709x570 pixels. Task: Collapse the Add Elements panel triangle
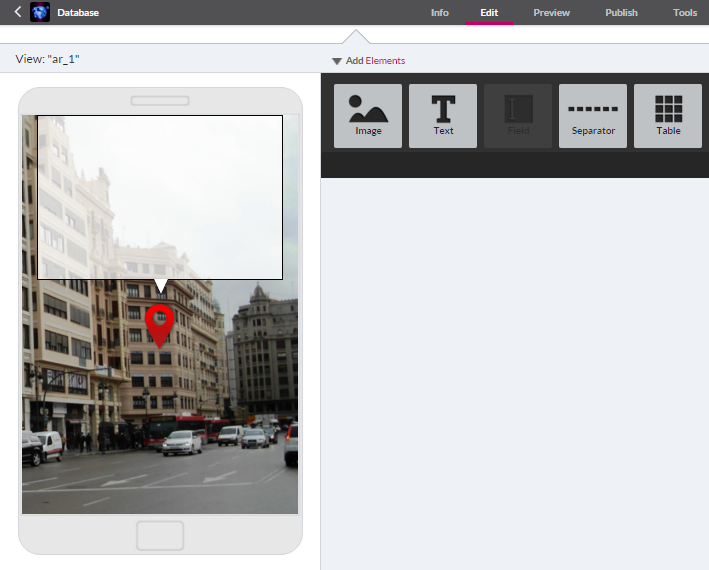pyautogui.click(x=336, y=61)
